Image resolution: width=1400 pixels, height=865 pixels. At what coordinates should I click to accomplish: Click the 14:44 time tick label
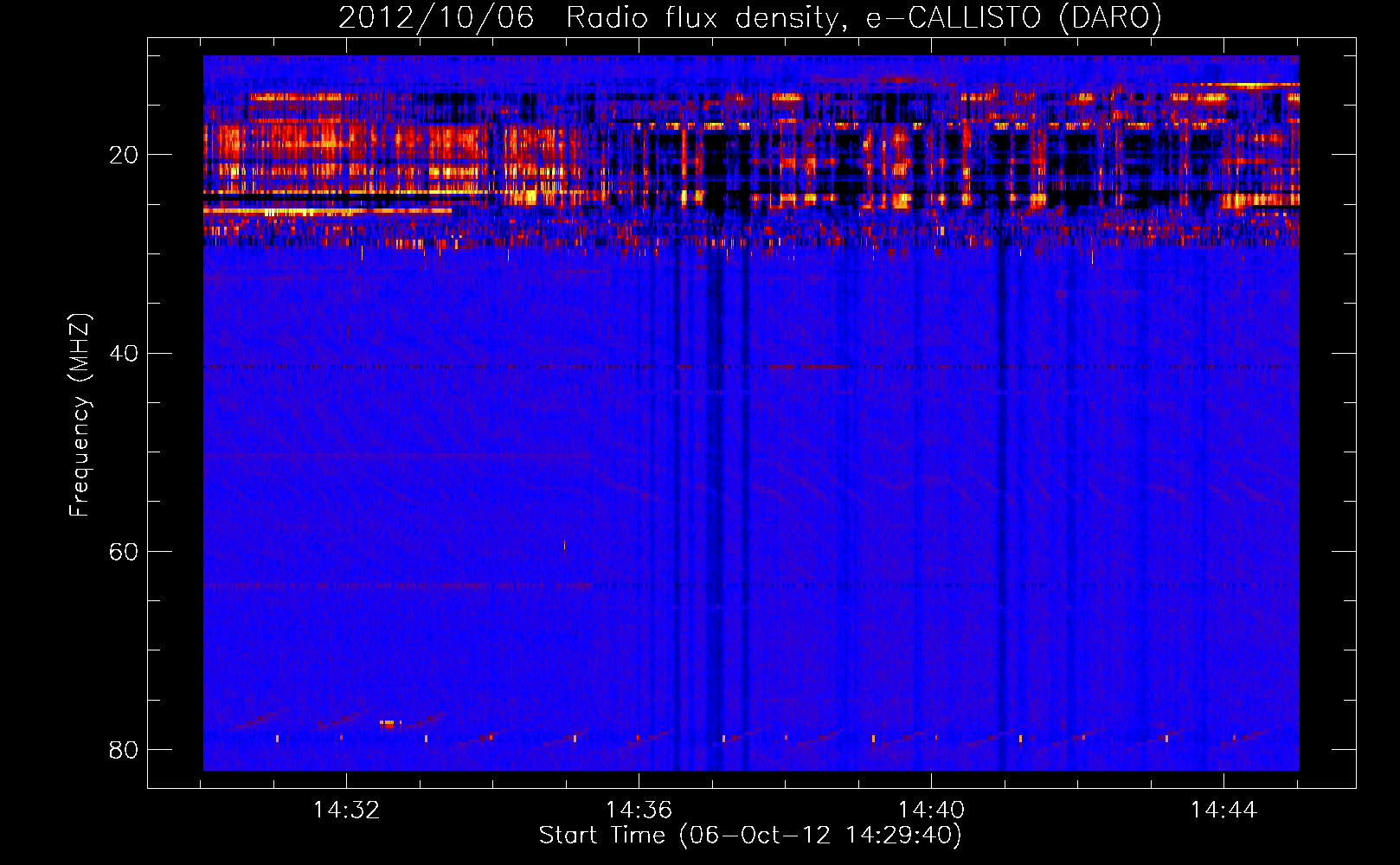click(1223, 811)
